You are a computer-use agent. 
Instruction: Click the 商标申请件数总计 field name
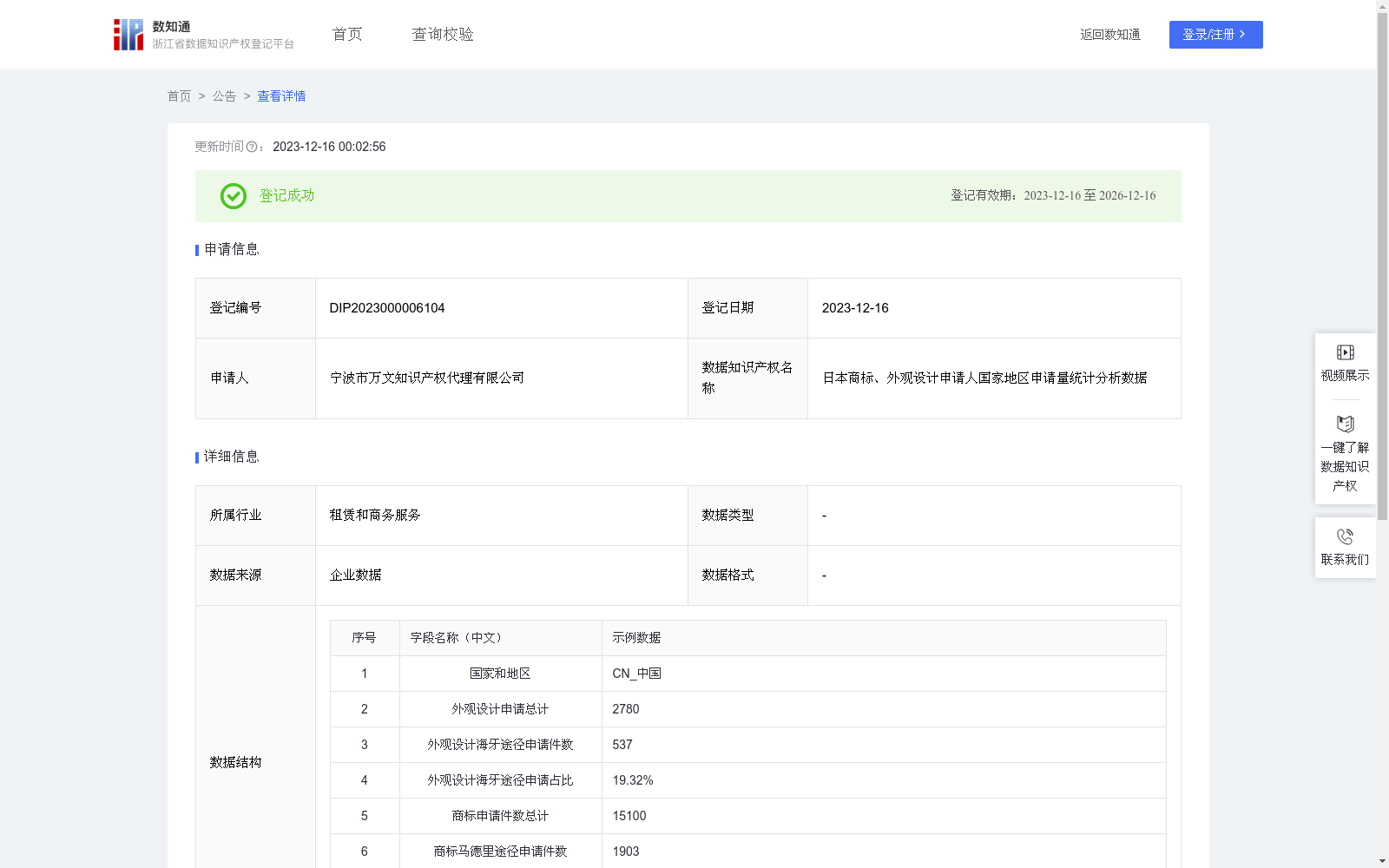coord(500,816)
